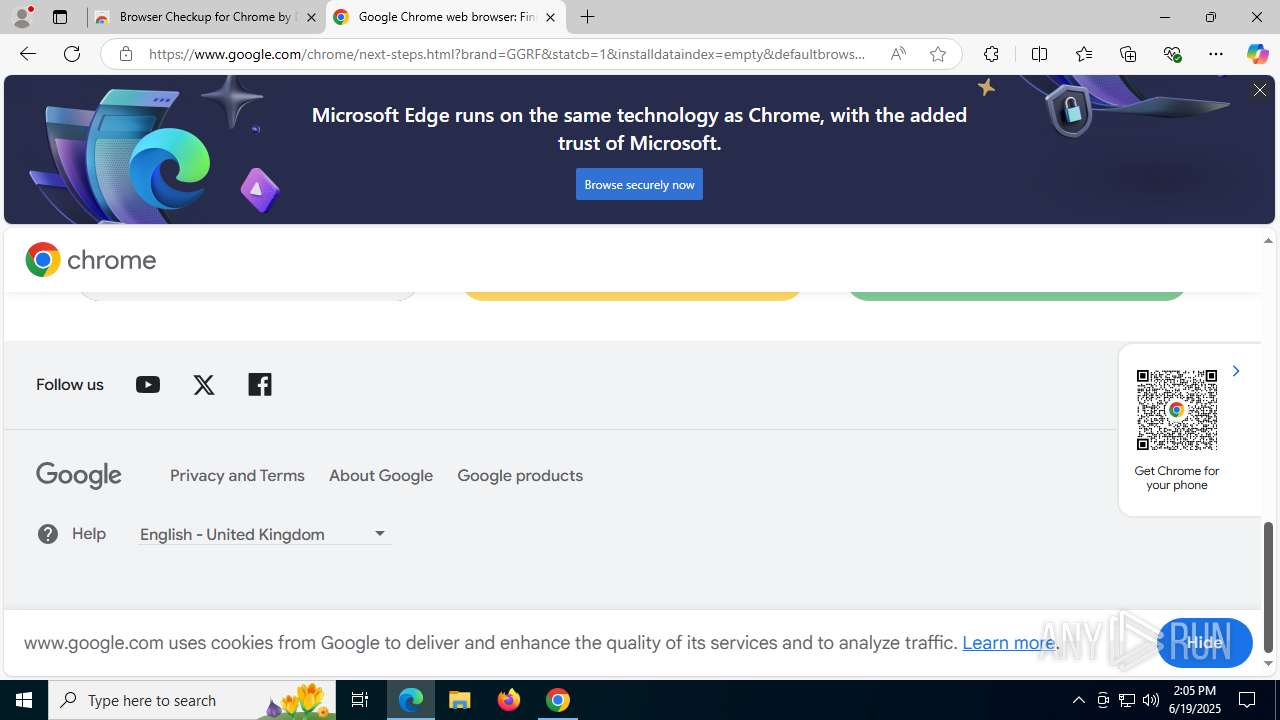Screen dimensions: 1280x720
Task: Open the Google products link
Action: 520,476
